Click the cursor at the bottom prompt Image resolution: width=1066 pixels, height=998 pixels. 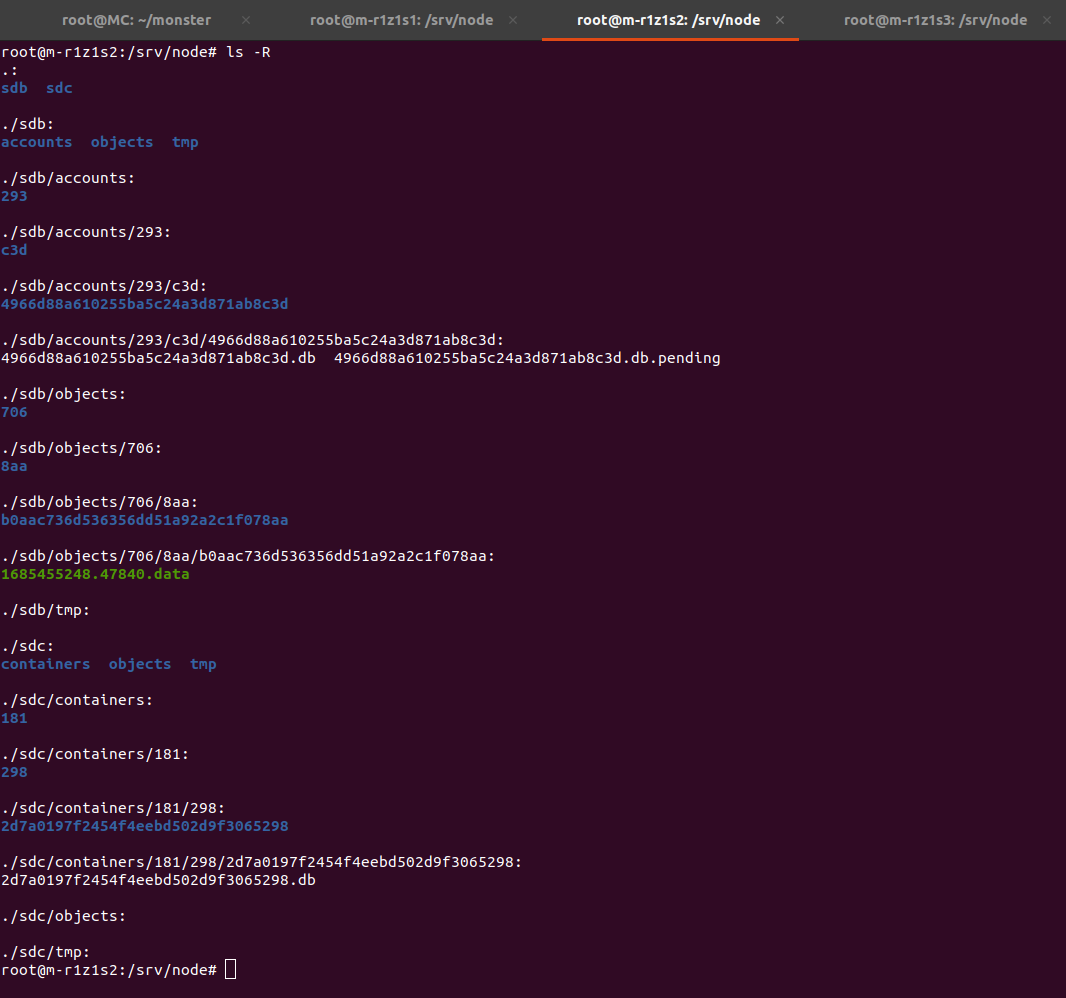pos(230,970)
